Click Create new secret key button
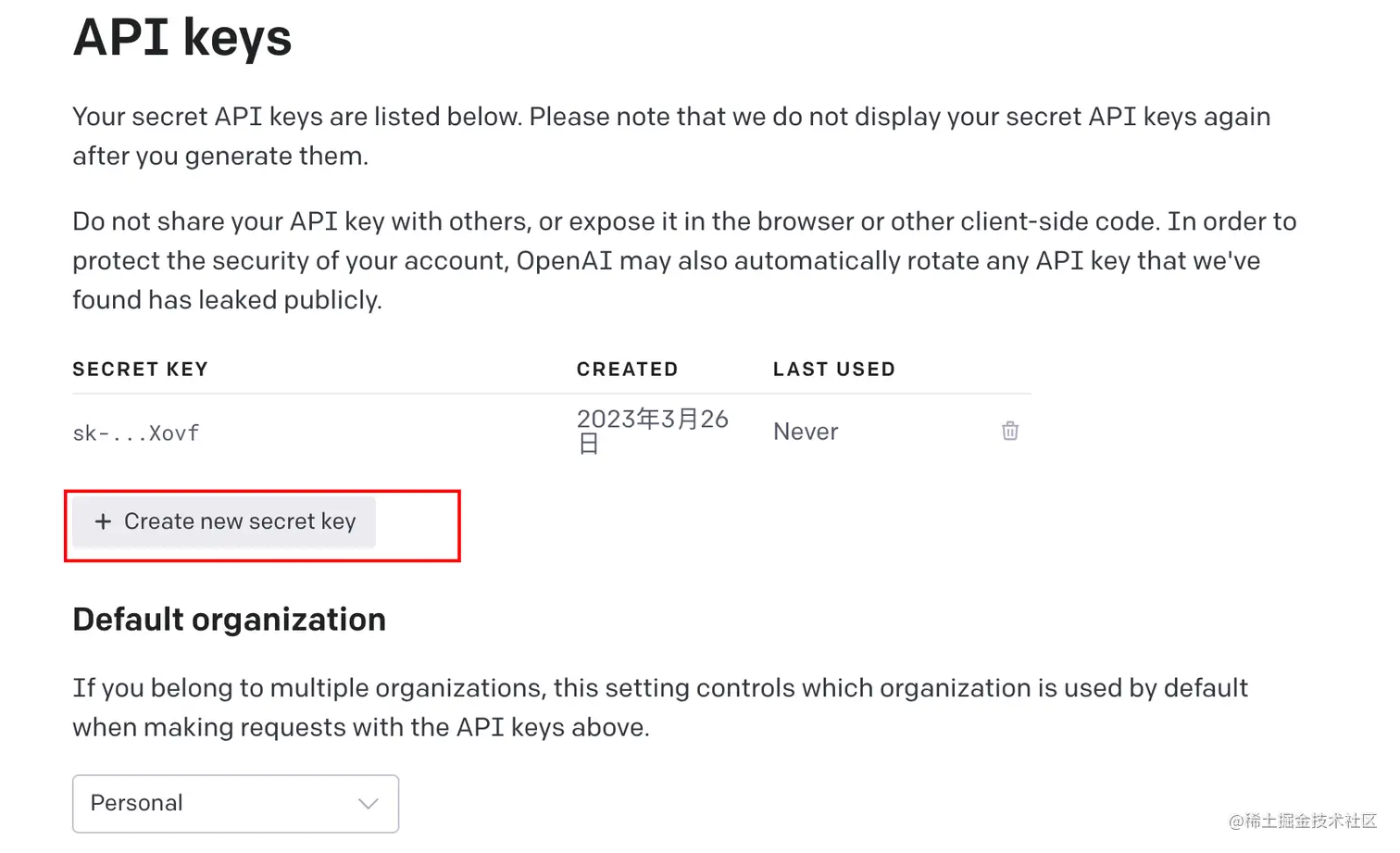1400x853 pixels. pyautogui.click(x=224, y=522)
